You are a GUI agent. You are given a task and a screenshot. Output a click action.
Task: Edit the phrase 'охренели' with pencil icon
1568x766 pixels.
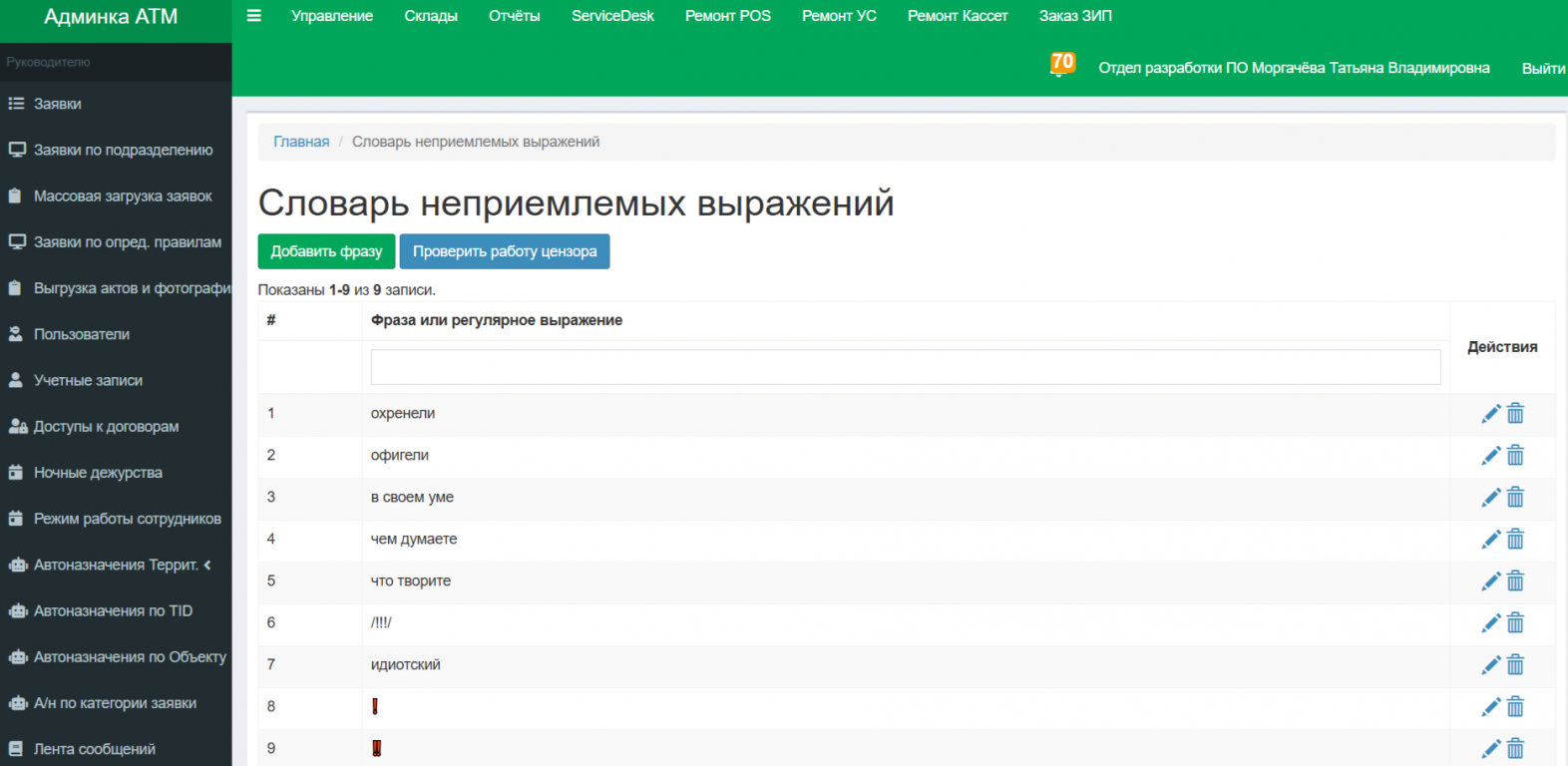(x=1490, y=414)
